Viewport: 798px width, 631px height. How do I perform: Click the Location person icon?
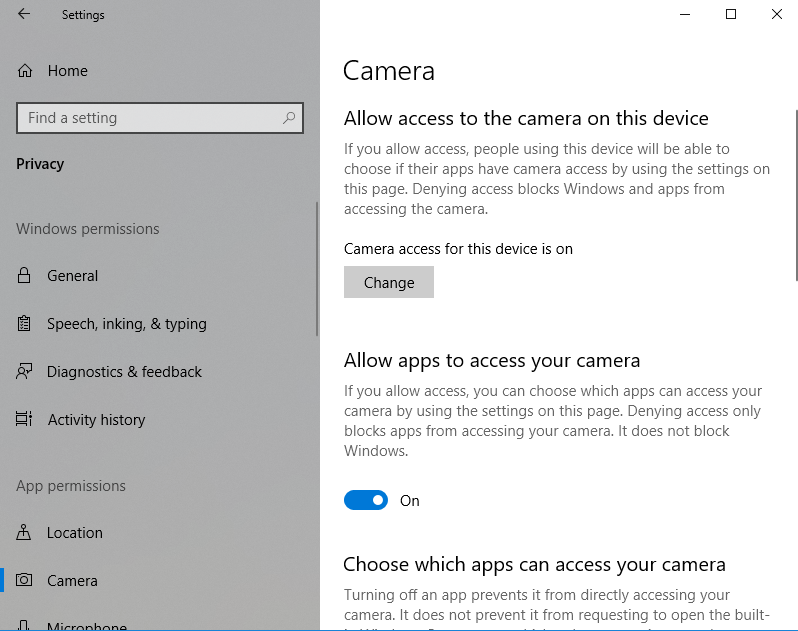[x=25, y=533]
